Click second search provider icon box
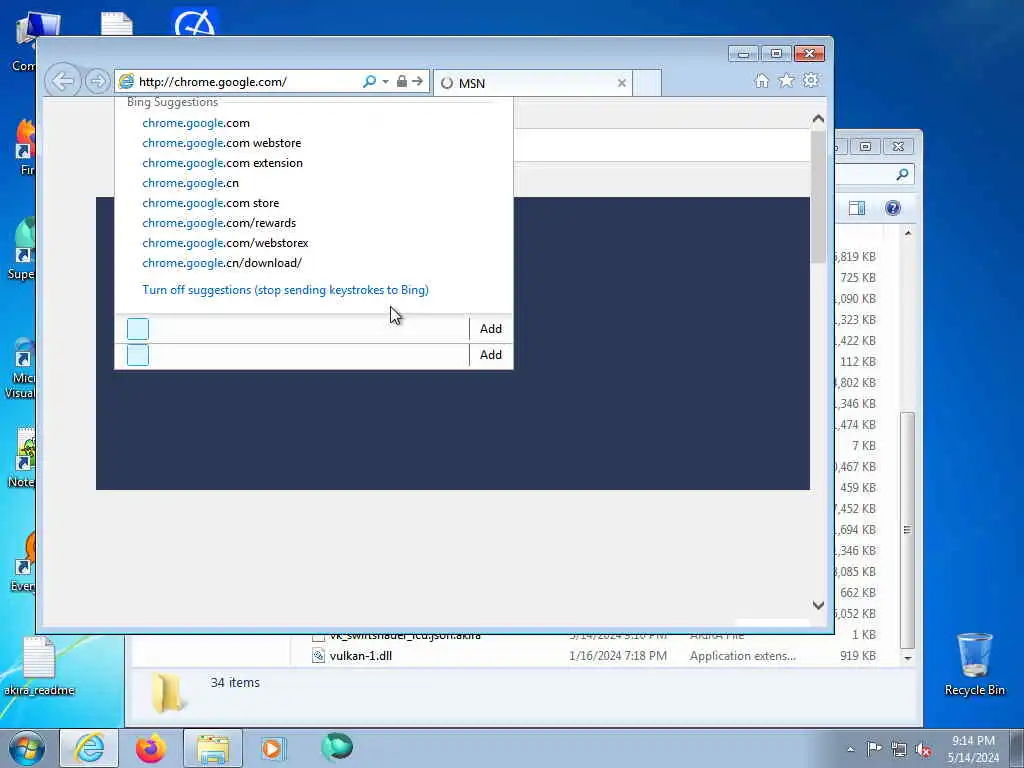The height and width of the screenshot is (768, 1024). coord(138,355)
